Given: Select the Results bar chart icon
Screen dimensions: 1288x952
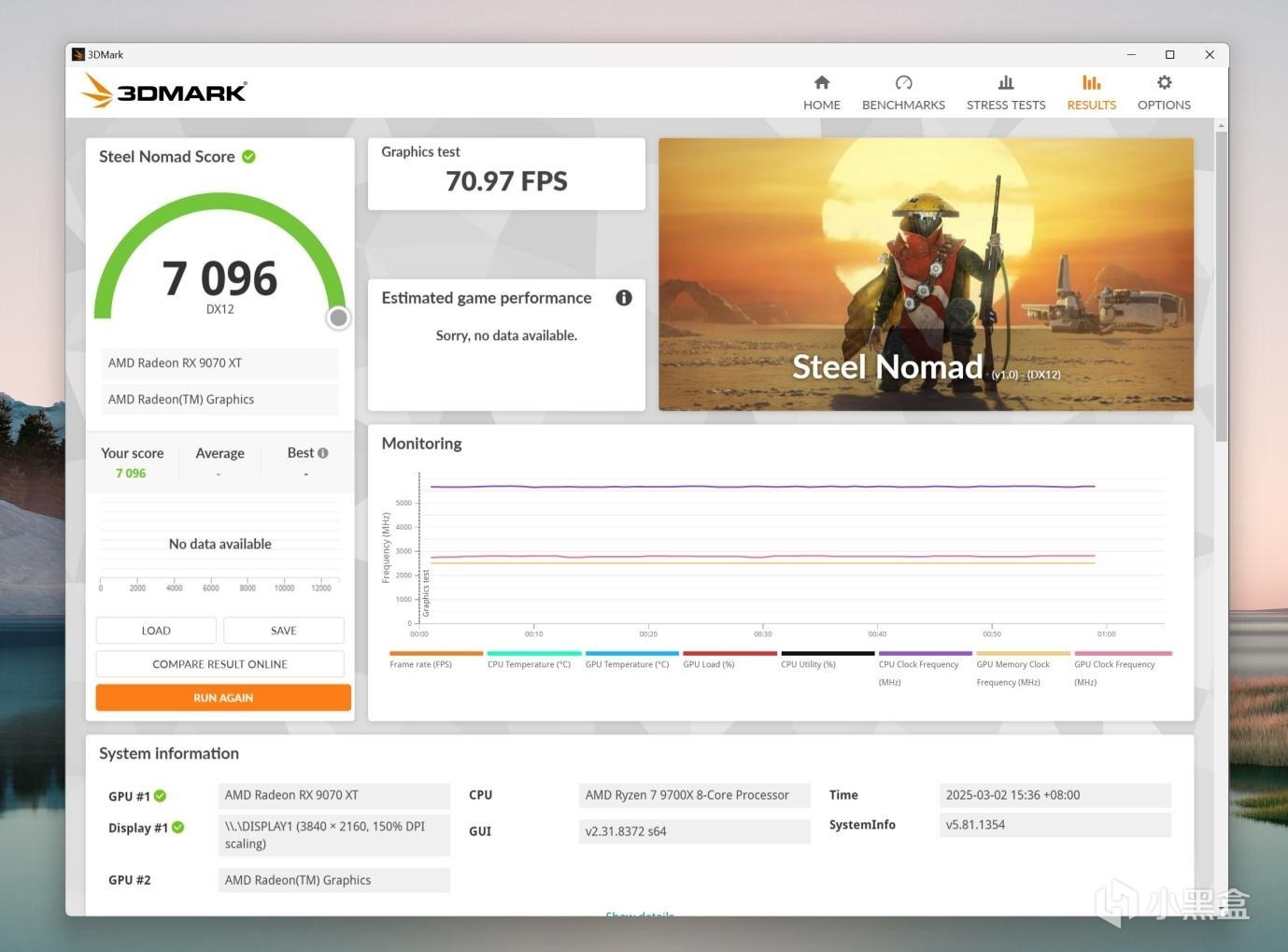Looking at the screenshot, I should [x=1091, y=82].
